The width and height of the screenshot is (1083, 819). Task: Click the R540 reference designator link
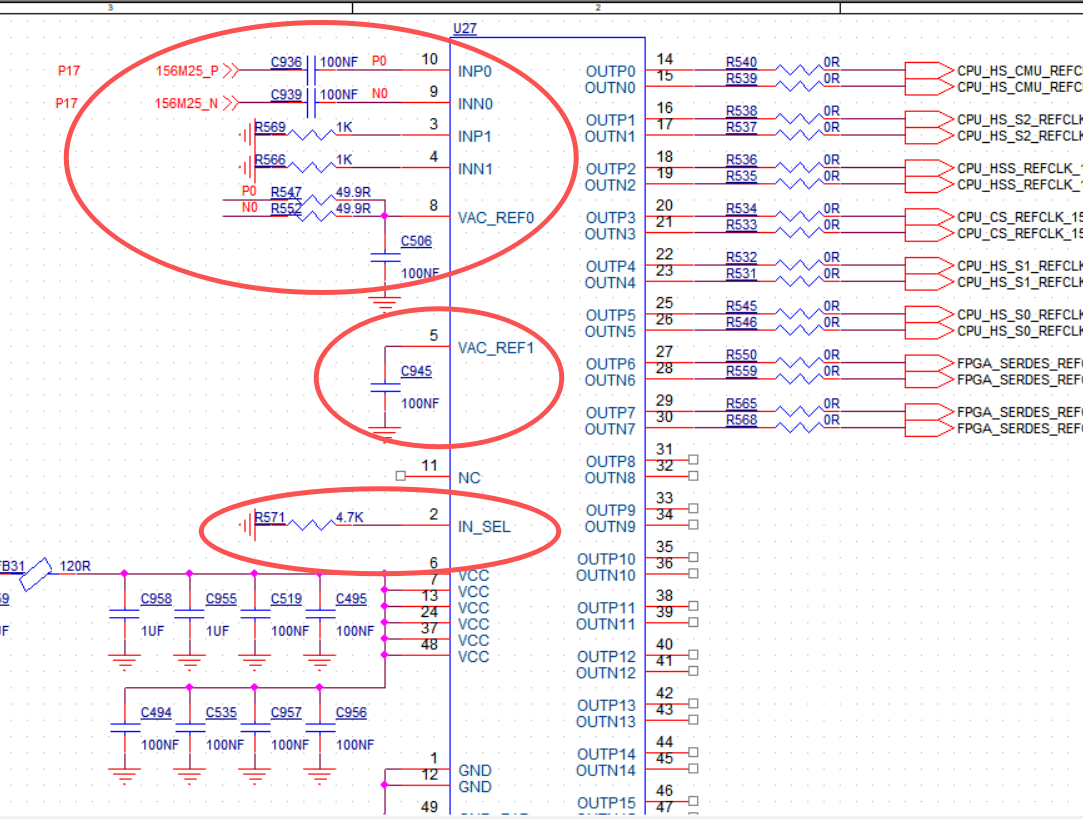point(741,62)
